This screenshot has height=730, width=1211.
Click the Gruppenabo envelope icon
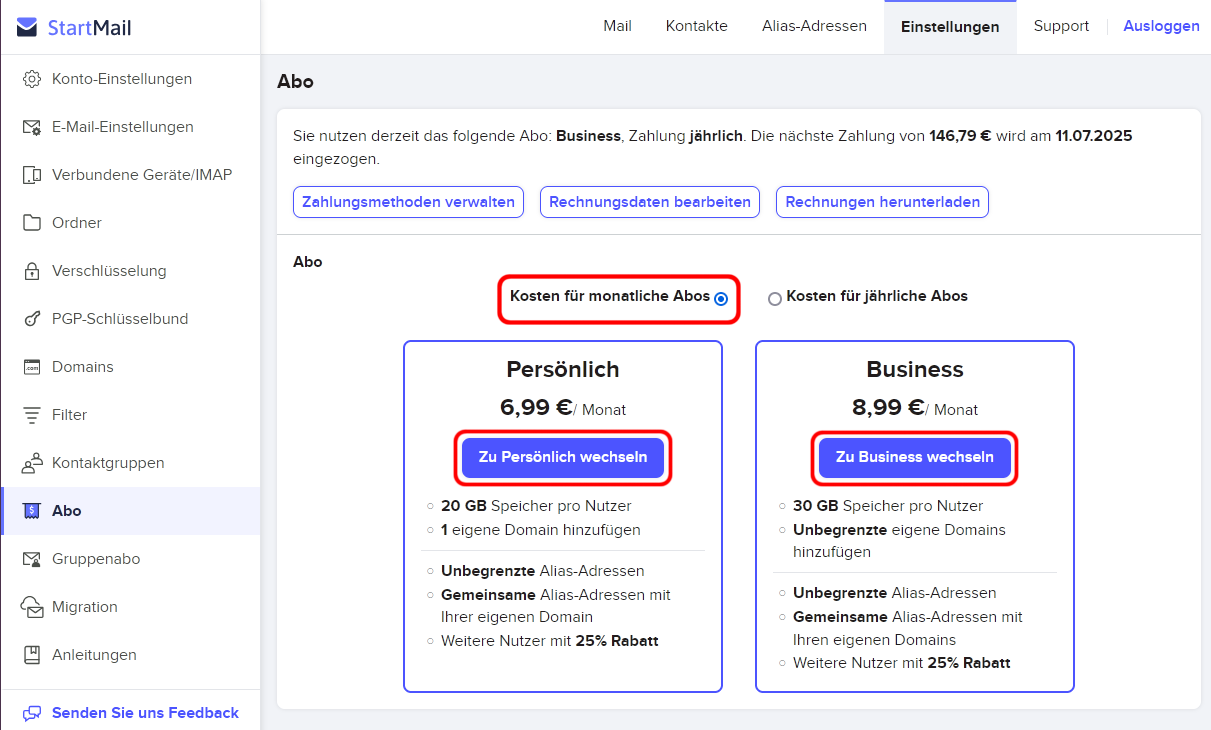[32, 559]
